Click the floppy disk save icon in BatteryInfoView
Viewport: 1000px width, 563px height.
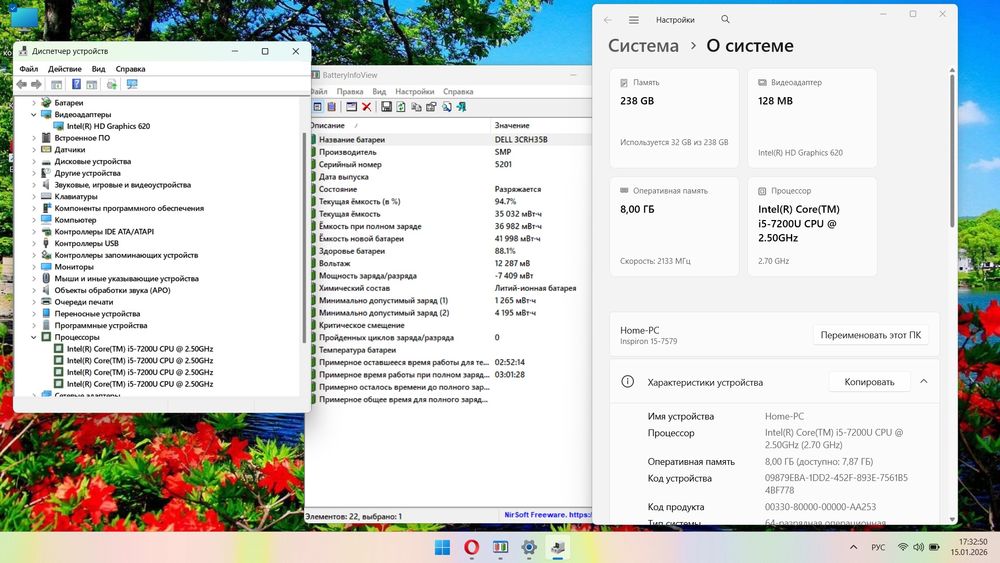(x=386, y=106)
